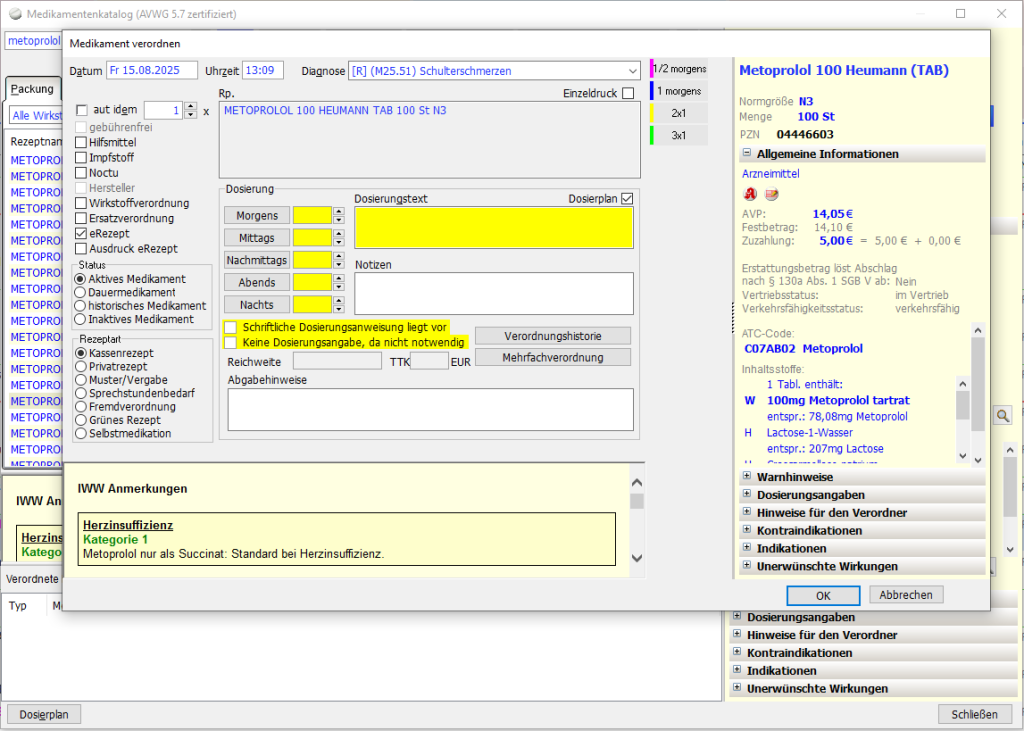This screenshot has height=731, width=1024.
Task: Collapse the Allgemeine Informationen section
Action: [747, 153]
